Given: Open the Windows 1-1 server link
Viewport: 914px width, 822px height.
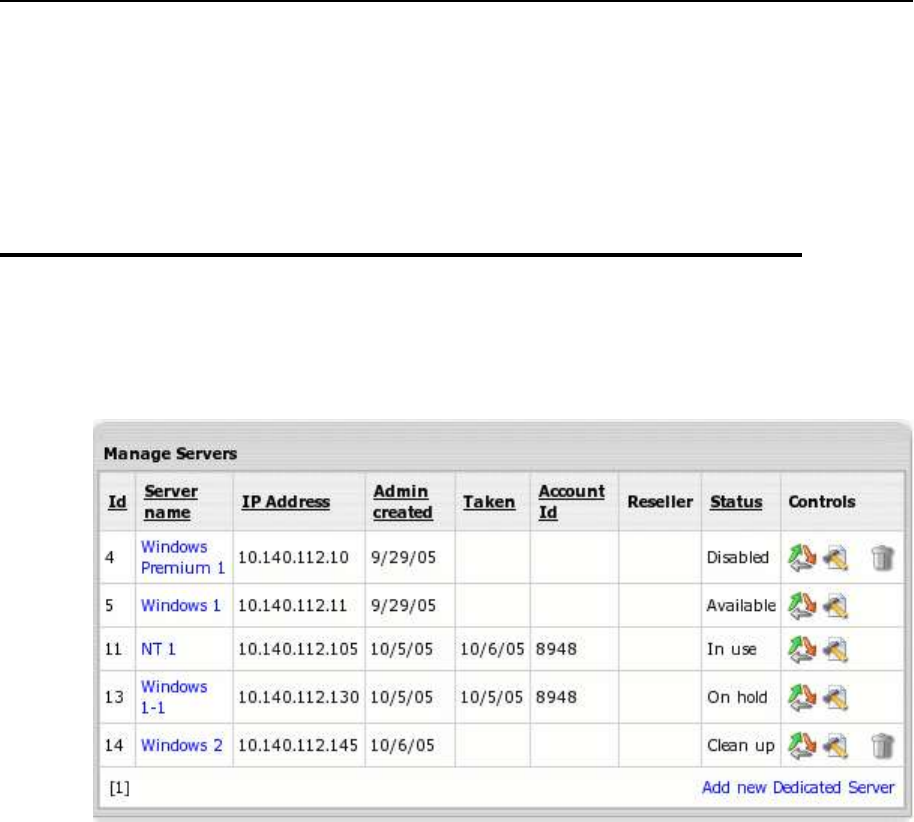Looking at the screenshot, I should [x=174, y=697].
